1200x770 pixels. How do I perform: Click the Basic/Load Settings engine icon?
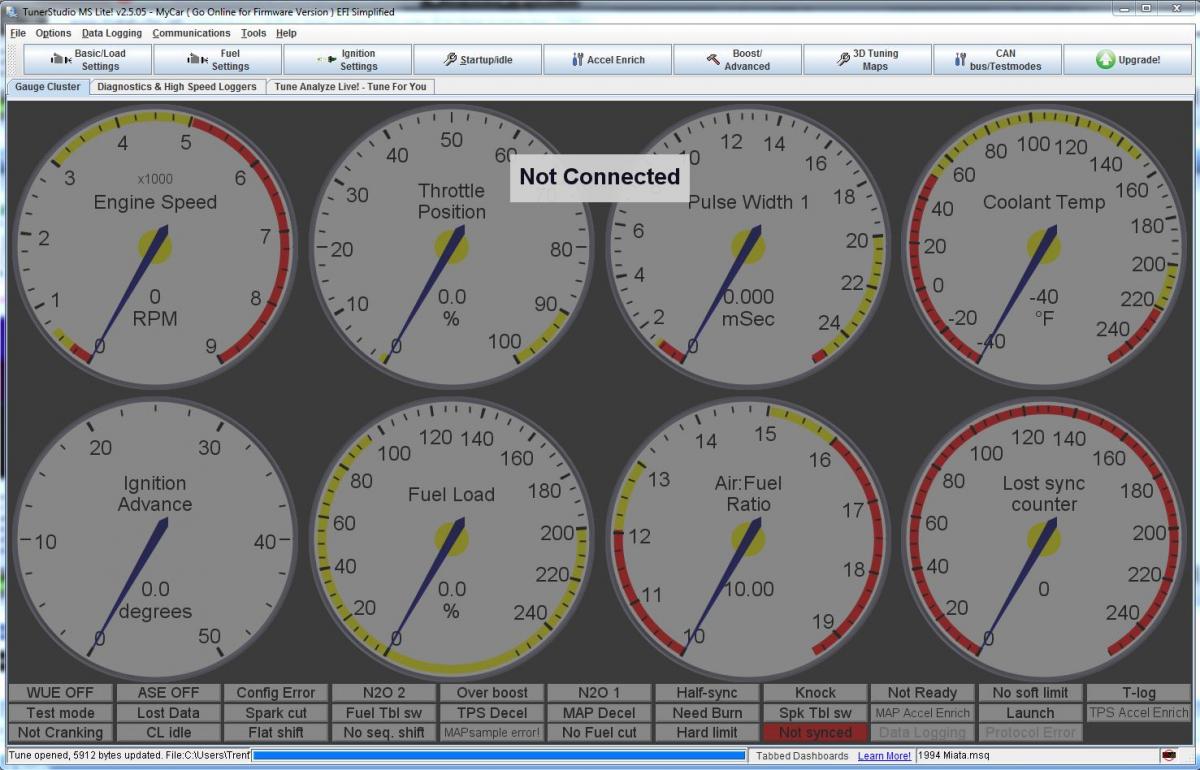coord(59,60)
